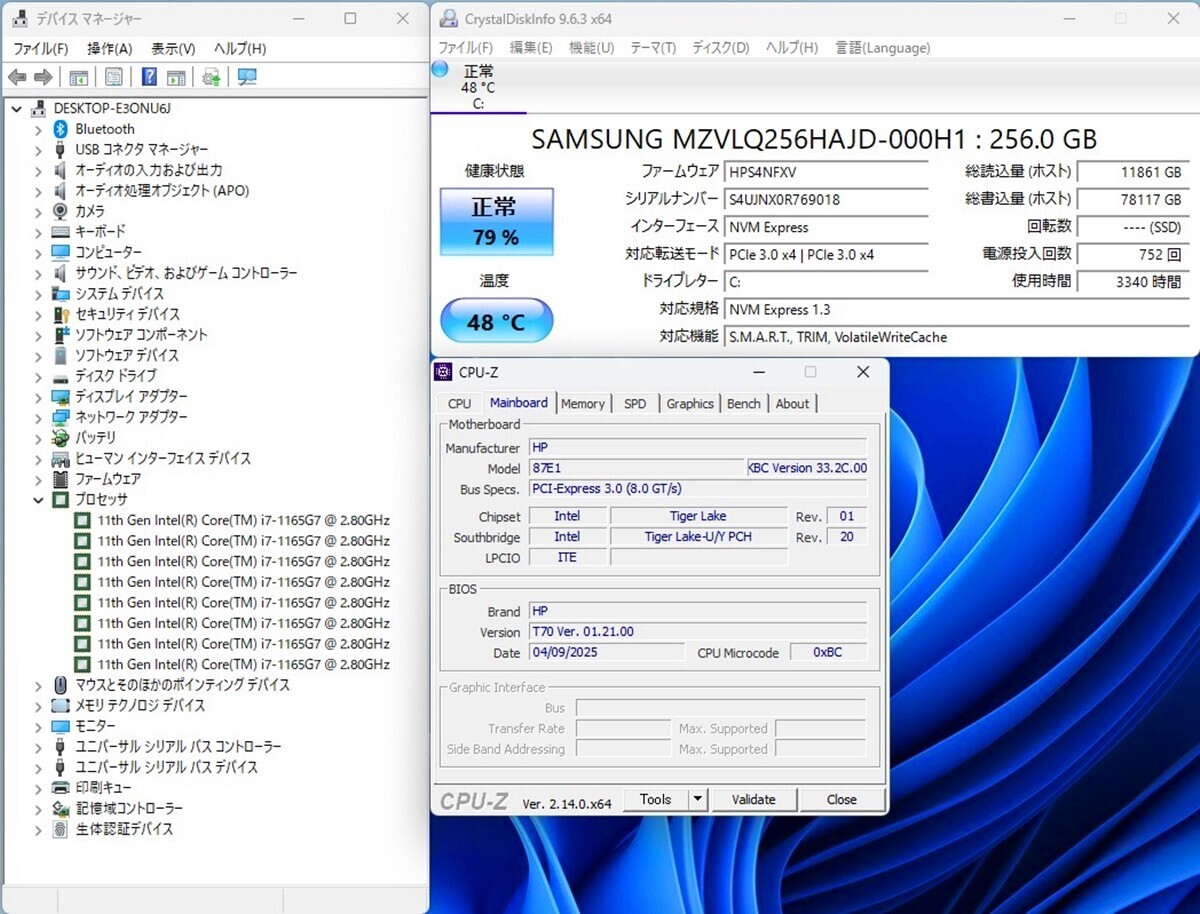Click the Close button in CPU-Z
This screenshot has width=1200, height=914.
842,799
